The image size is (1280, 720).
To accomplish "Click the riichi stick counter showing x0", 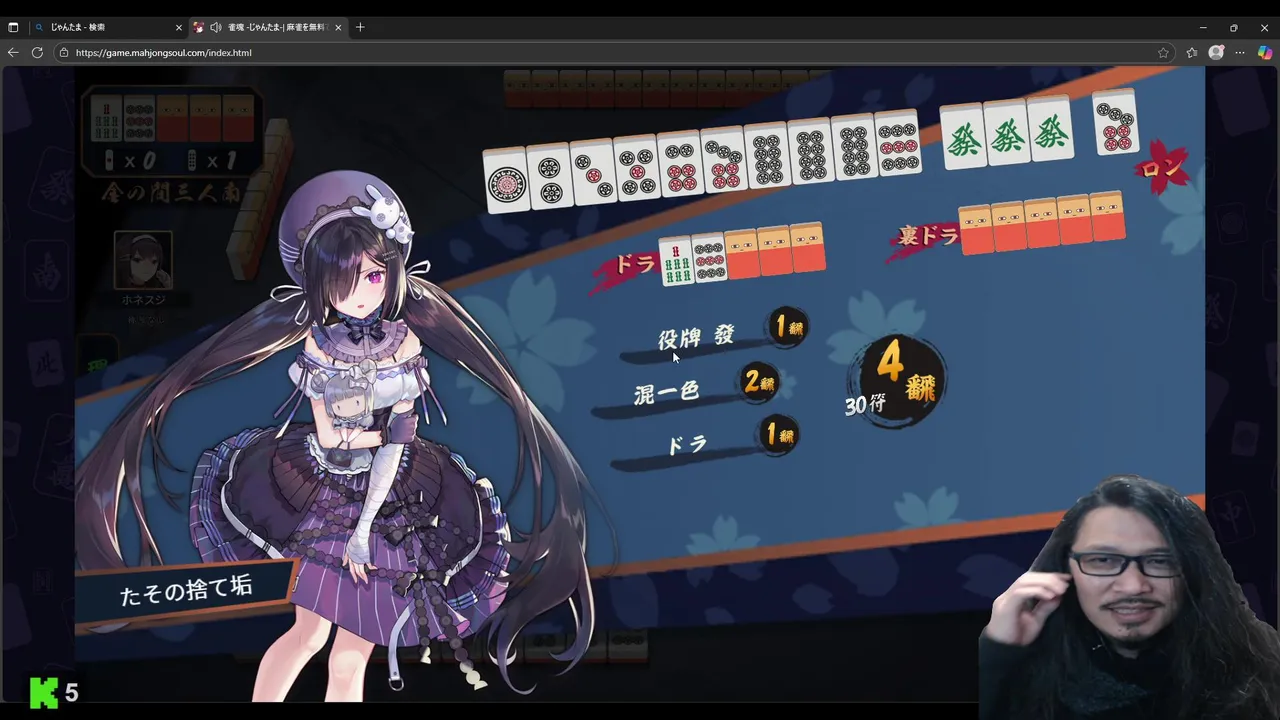I will point(129,160).
